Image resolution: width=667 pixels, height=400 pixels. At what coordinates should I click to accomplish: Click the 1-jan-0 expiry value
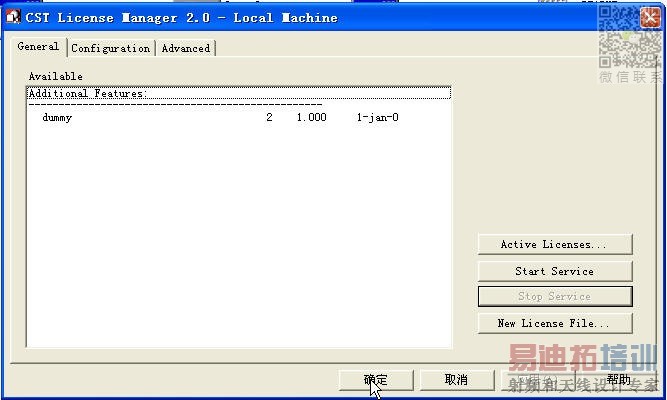coord(377,117)
